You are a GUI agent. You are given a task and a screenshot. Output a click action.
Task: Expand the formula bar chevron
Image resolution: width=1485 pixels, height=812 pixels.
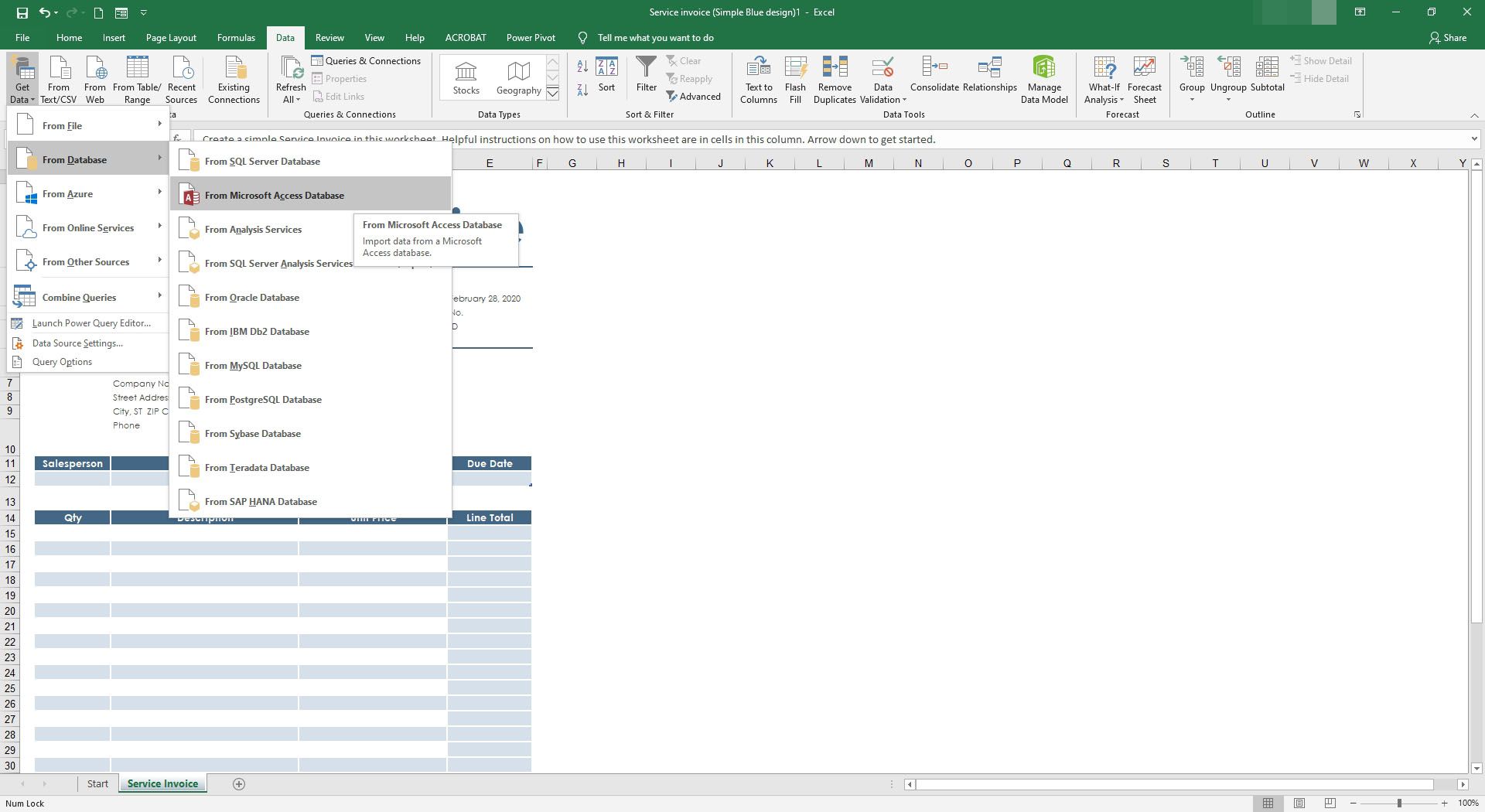pyautogui.click(x=1474, y=139)
